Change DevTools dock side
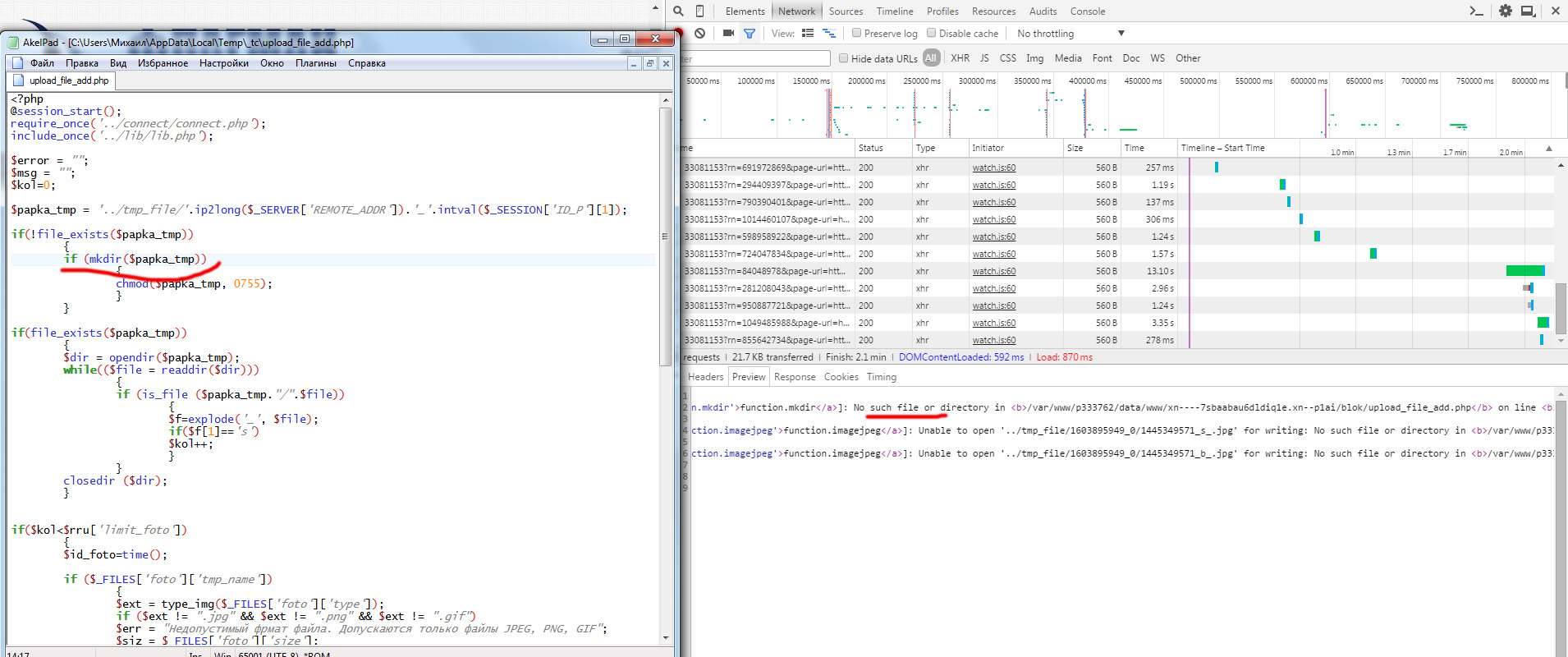The width and height of the screenshot is (1568, 657). [x=1528, y=11]
